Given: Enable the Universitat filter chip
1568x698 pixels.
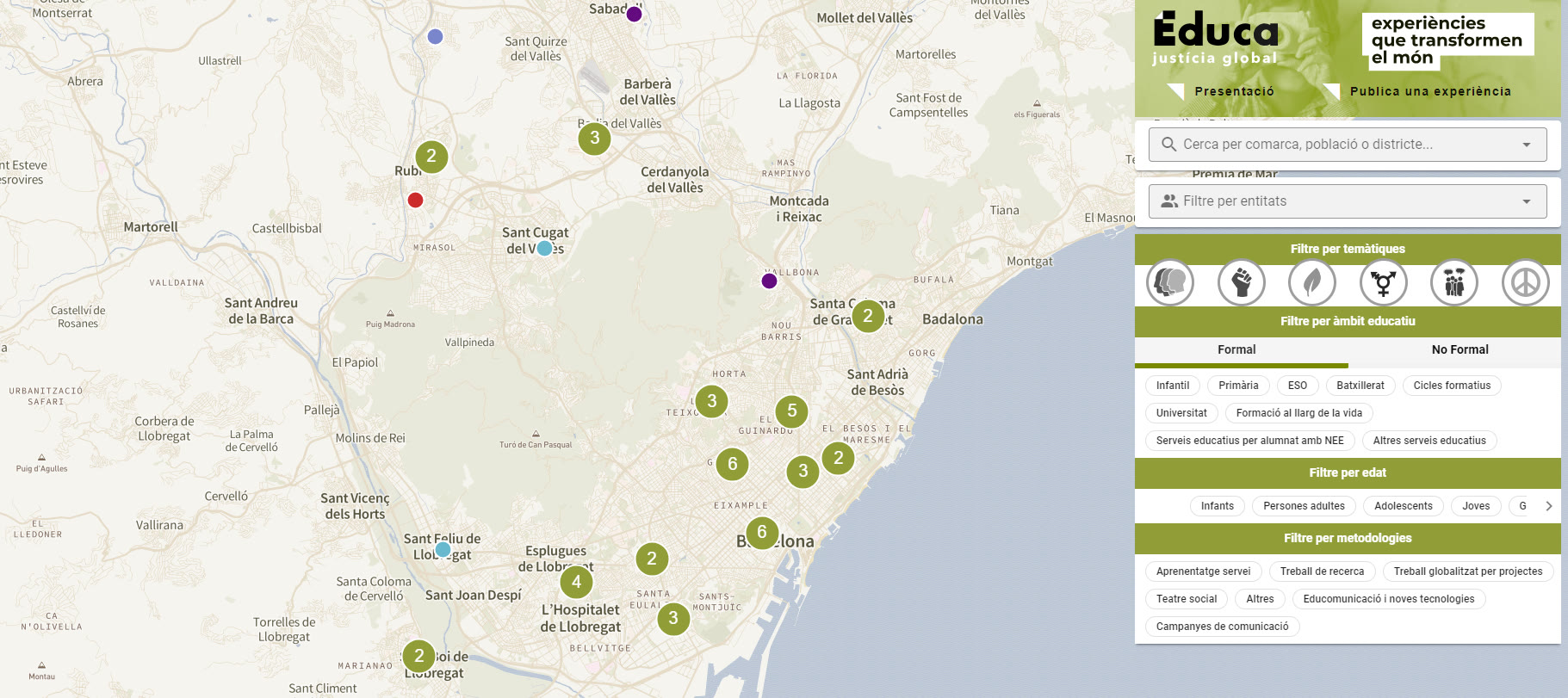Looking at the screenshot, I should click(x=1181, y=413).
